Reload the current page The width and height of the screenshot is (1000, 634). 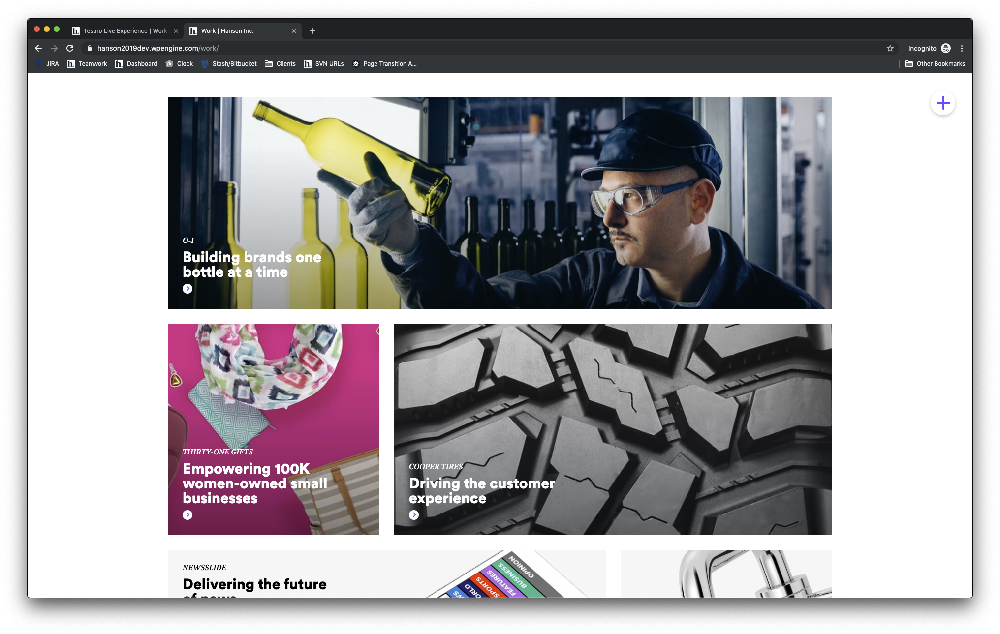pyautogui.click(x=70, y=48)
